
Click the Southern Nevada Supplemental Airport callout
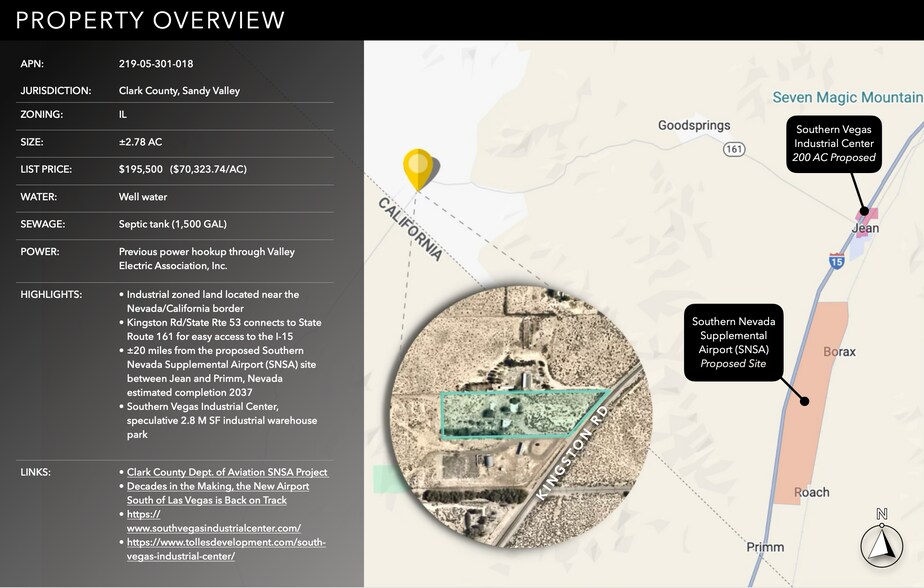(734, 343)
